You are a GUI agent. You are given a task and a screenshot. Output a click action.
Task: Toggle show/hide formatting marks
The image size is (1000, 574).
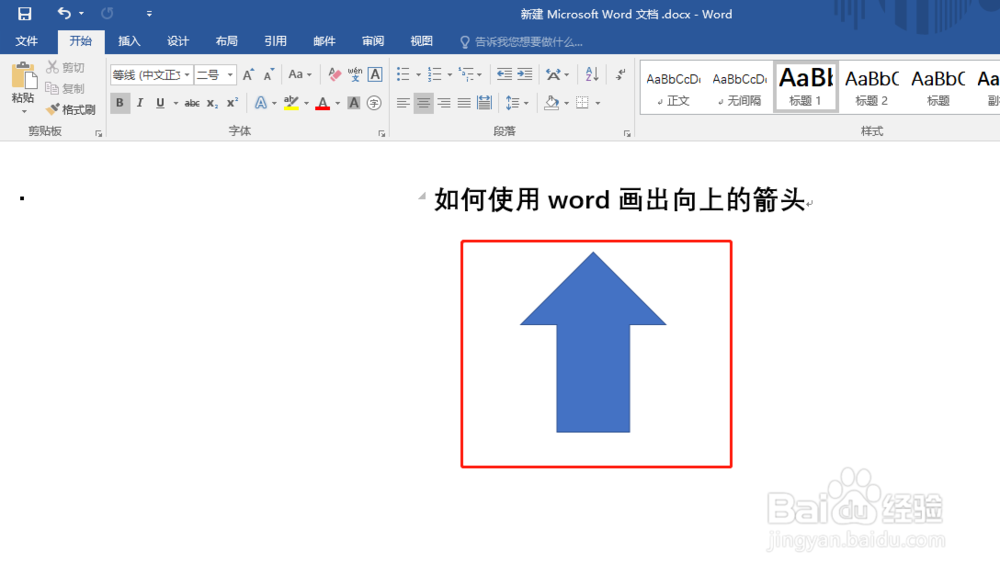tap(620, 75)
